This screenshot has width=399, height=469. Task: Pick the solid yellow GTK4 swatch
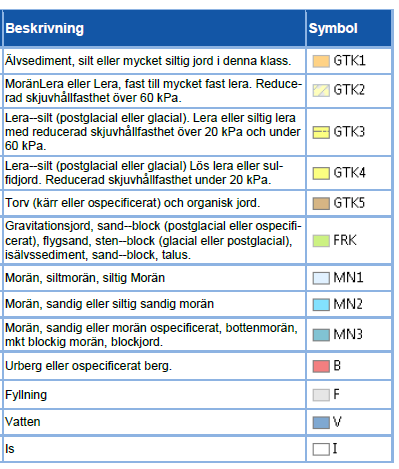(x=321, y=173)
